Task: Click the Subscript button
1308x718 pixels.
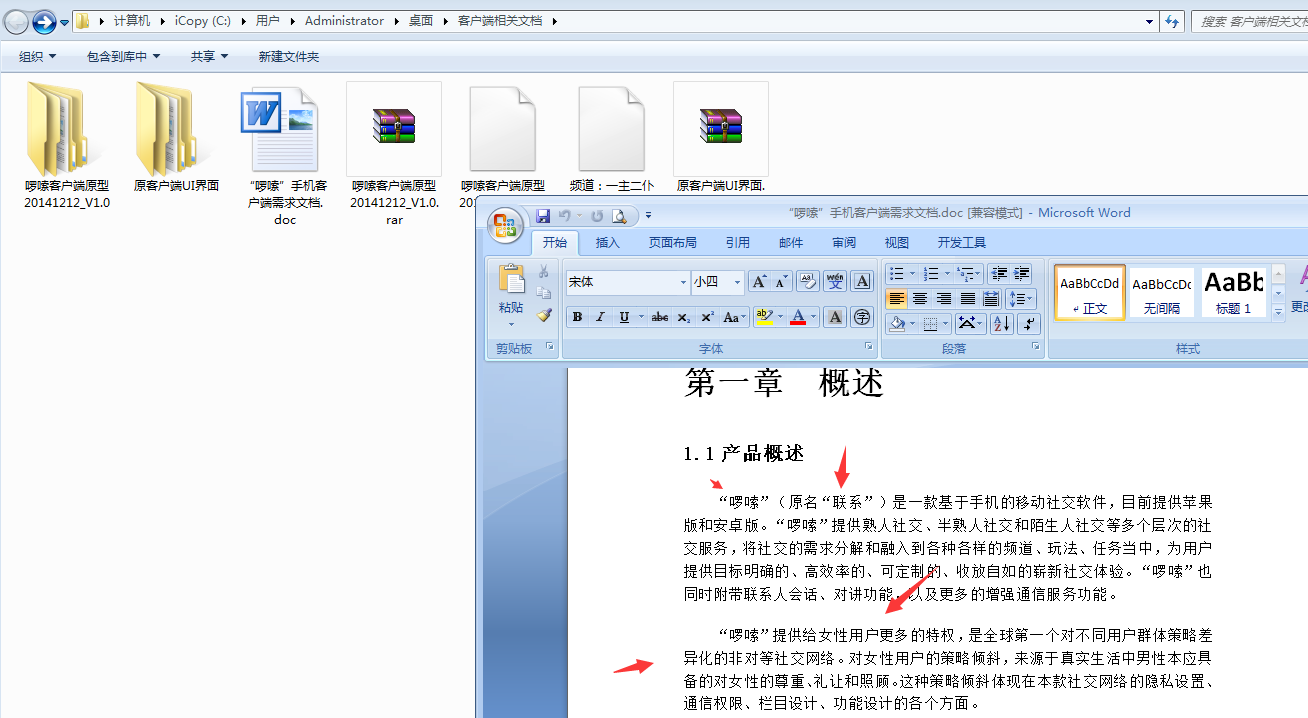Action: 683,317
